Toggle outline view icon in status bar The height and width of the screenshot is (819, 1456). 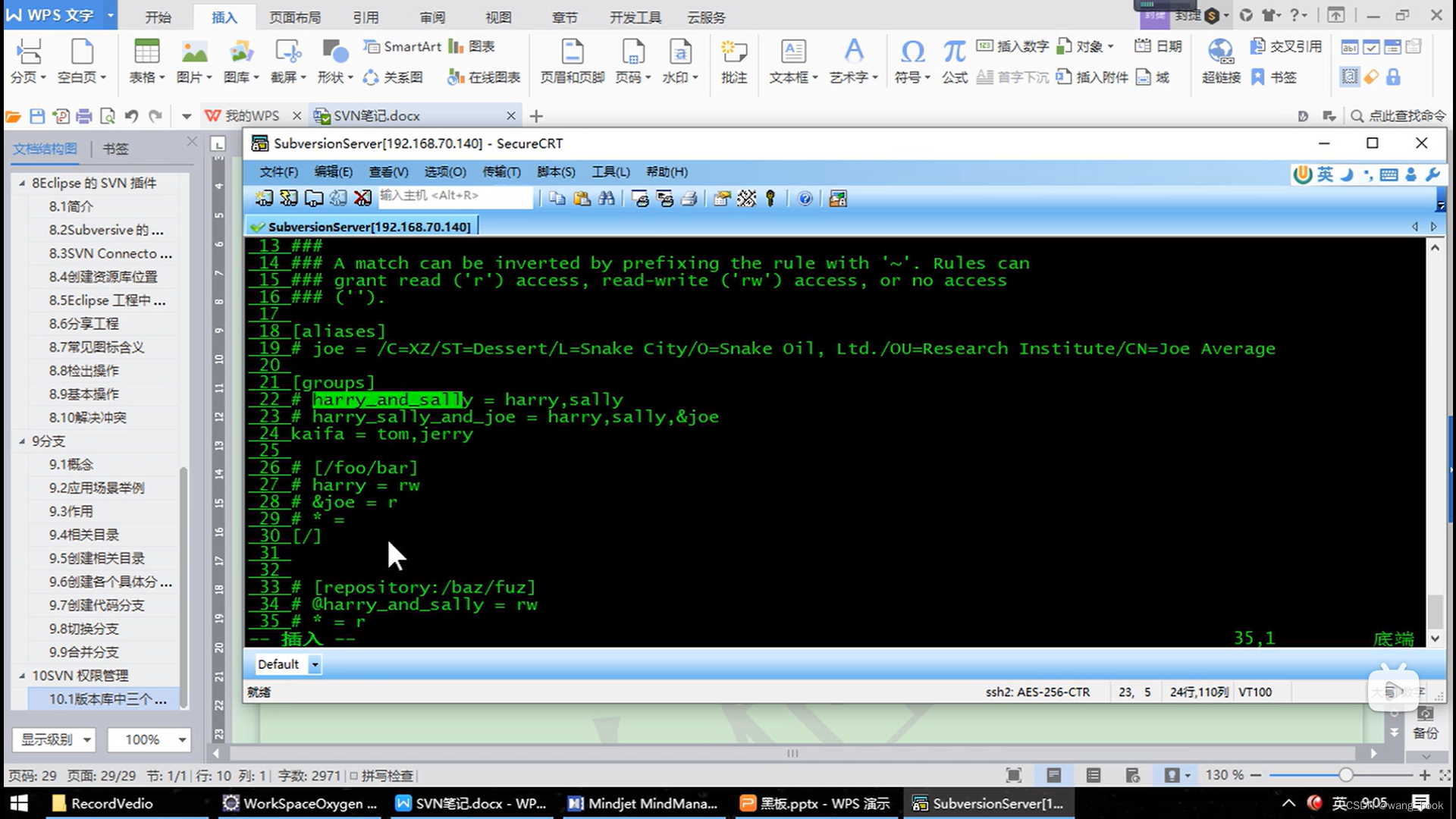pos(1093,775)
